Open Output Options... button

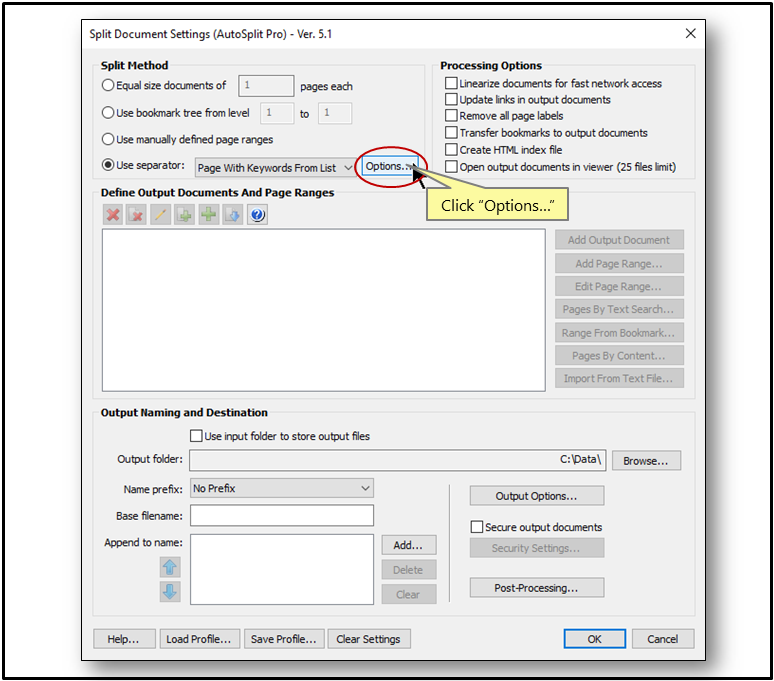coord(537,495)
